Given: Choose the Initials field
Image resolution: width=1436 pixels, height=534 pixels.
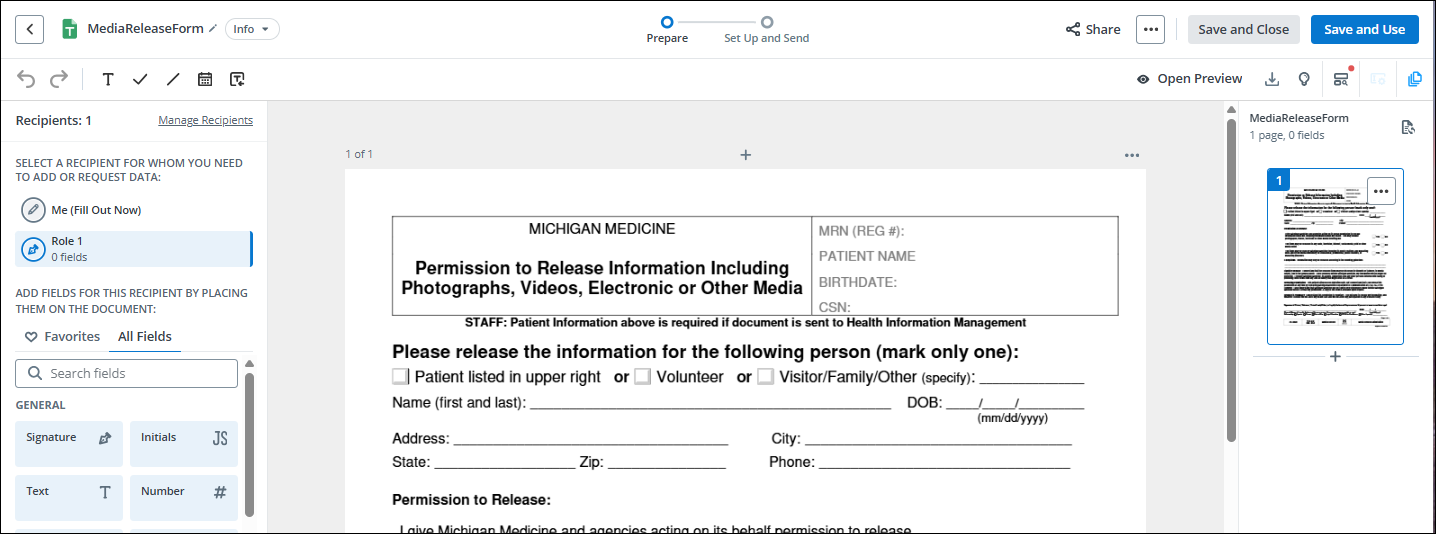Looking at the screenshot, I should [184, 444].
